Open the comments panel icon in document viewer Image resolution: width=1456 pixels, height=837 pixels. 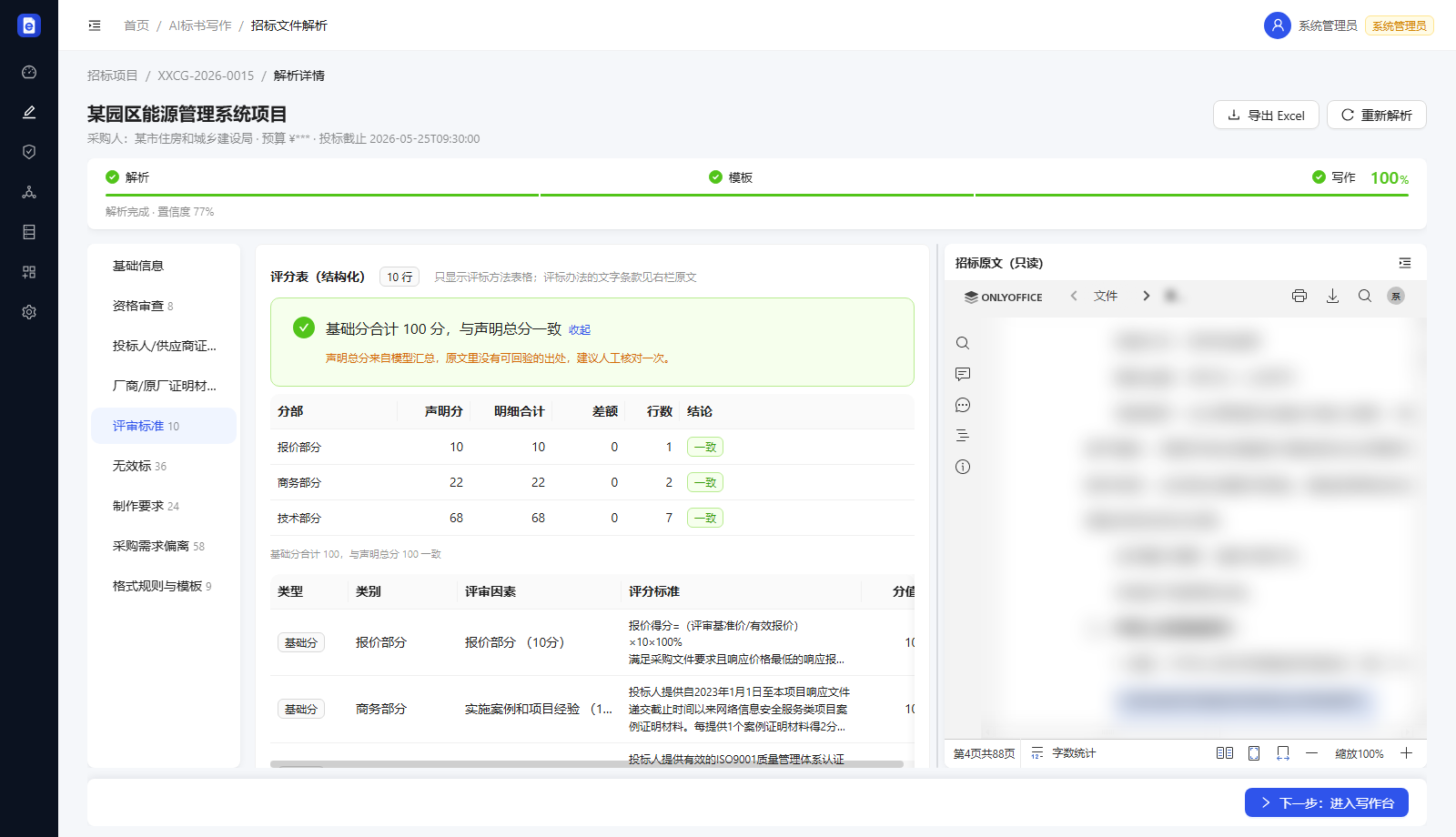[963, 374]
